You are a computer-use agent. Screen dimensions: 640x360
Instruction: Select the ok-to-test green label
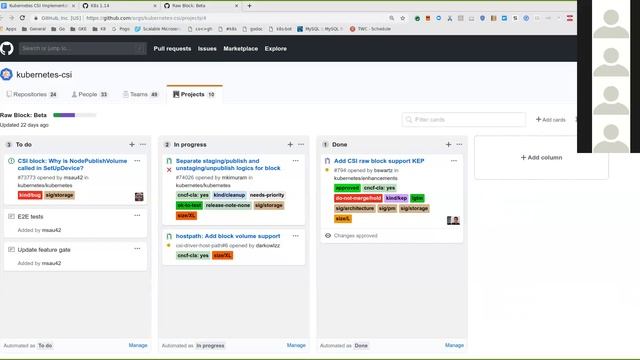click(189, 205)
